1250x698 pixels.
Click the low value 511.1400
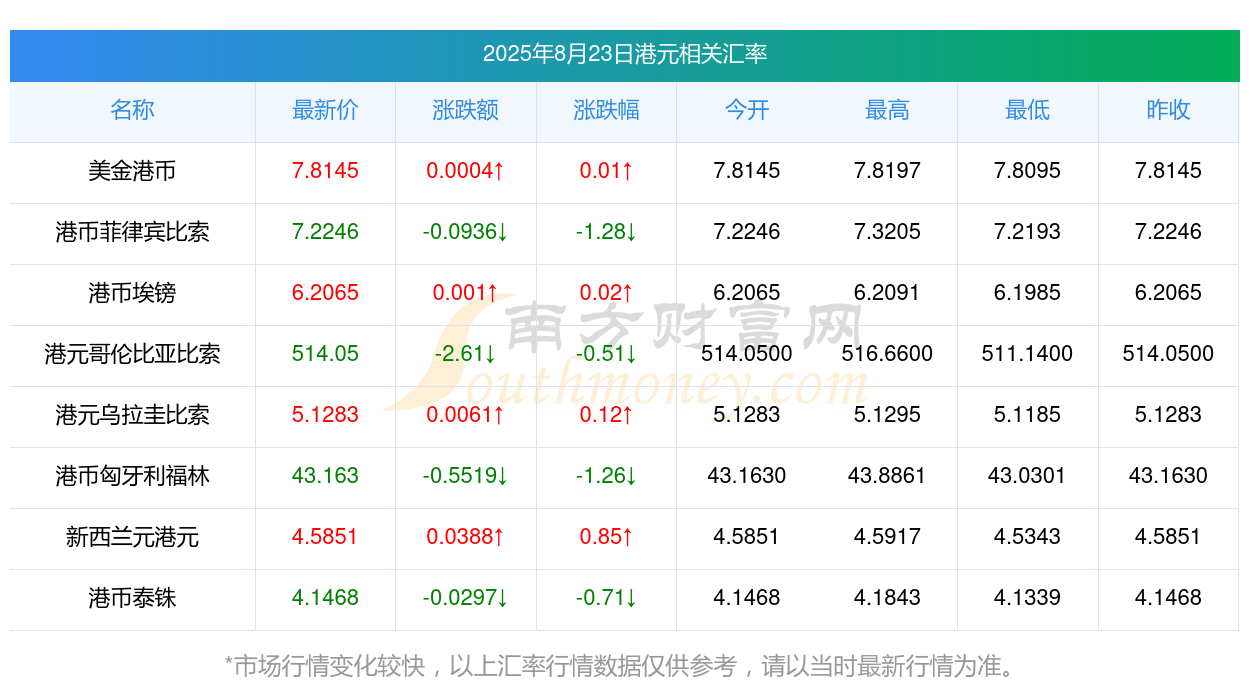pyautogui.click(x=1028, y=354)
